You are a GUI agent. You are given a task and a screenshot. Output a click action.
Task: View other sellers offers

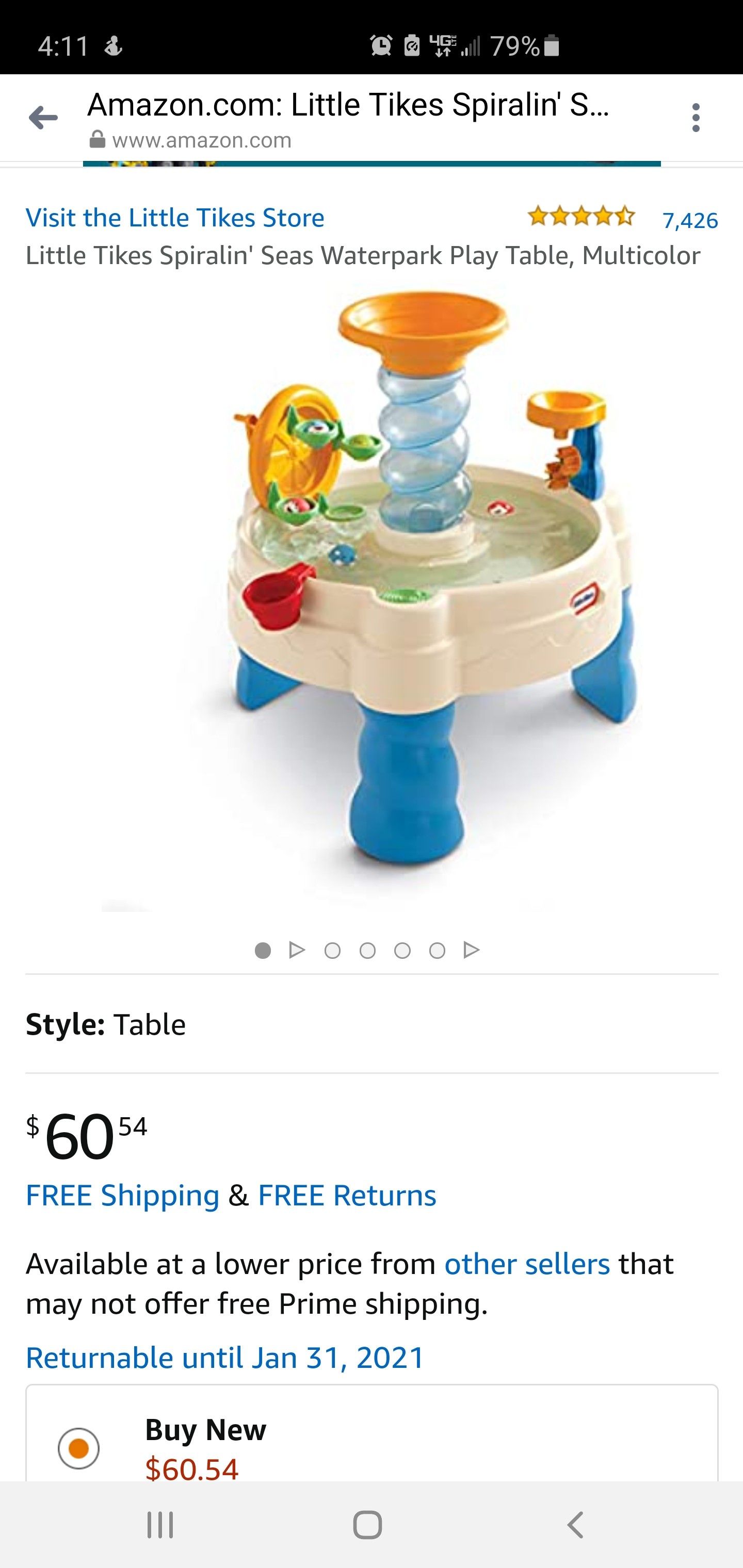[527, 1264]
